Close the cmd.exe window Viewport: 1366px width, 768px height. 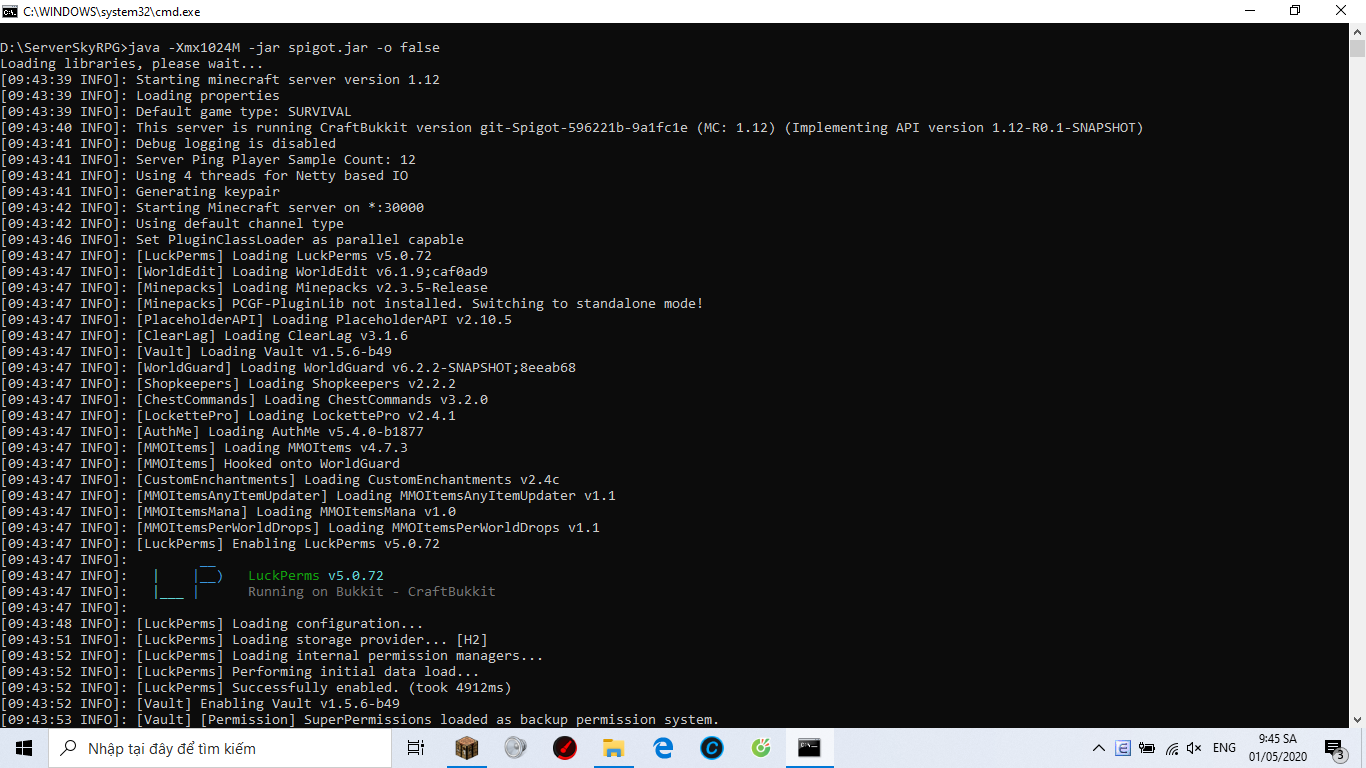[x=1342, y=11]
